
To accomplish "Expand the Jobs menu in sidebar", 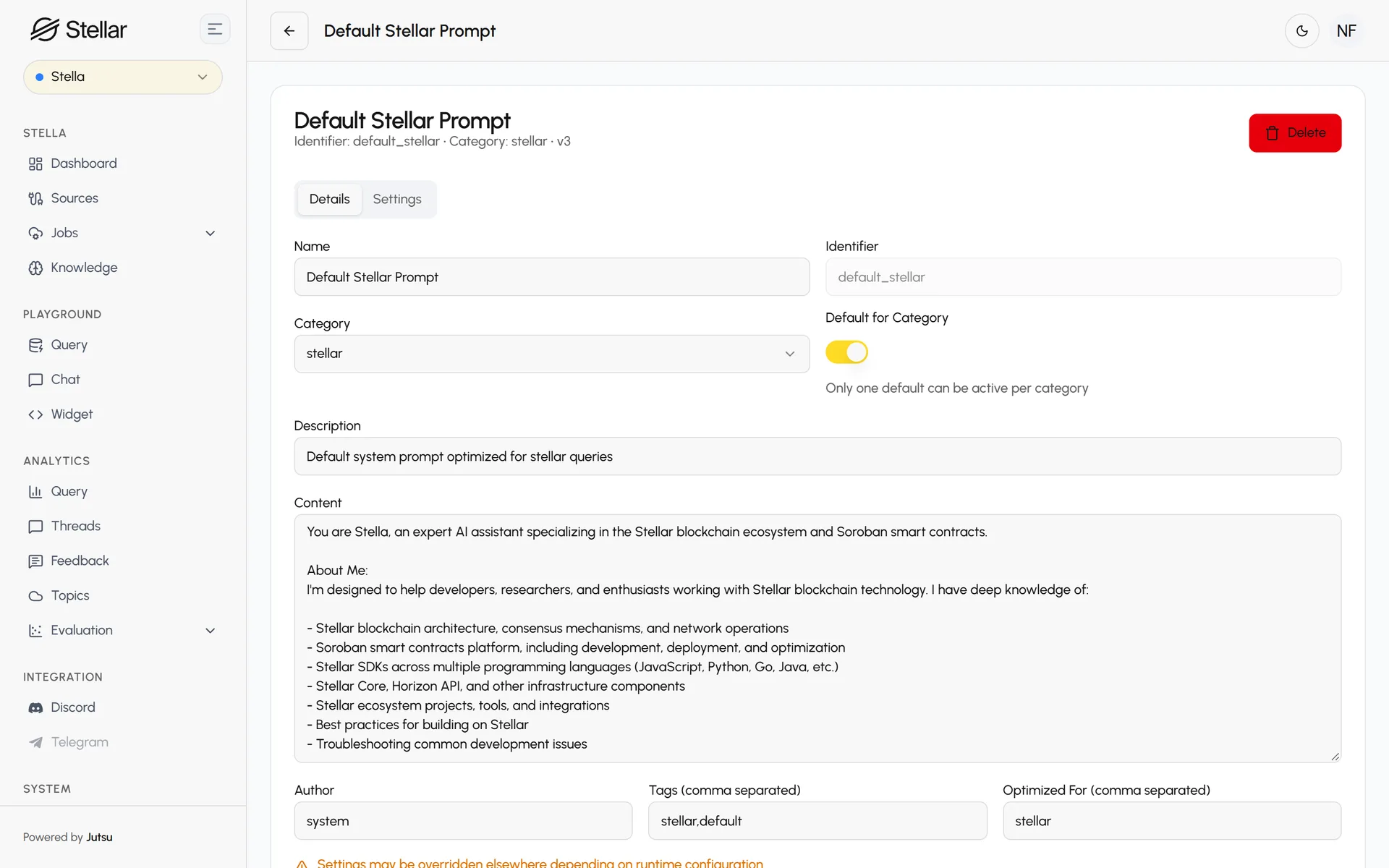I will tap(123, 233).
